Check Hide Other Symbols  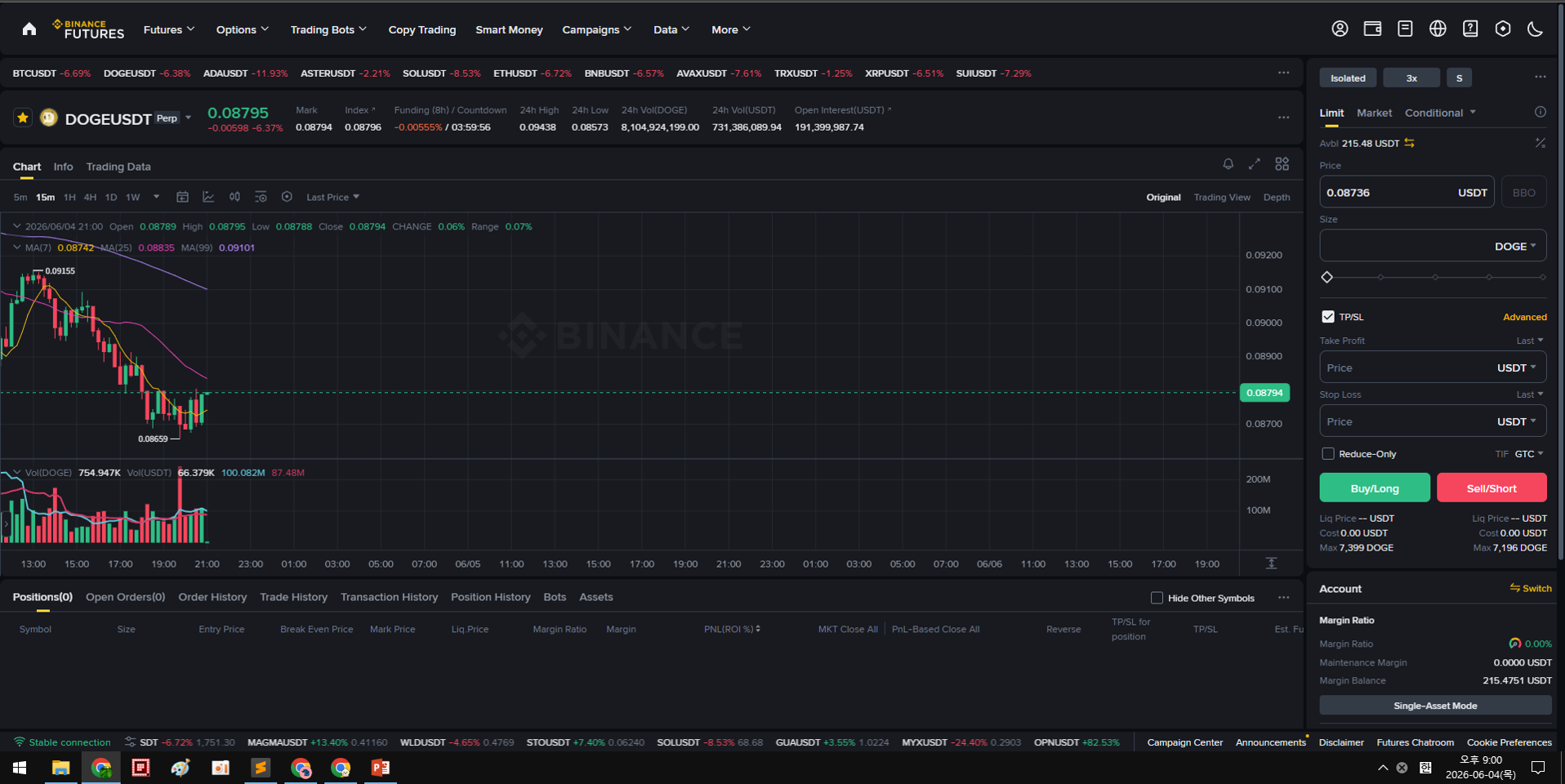coord(1157,598)
